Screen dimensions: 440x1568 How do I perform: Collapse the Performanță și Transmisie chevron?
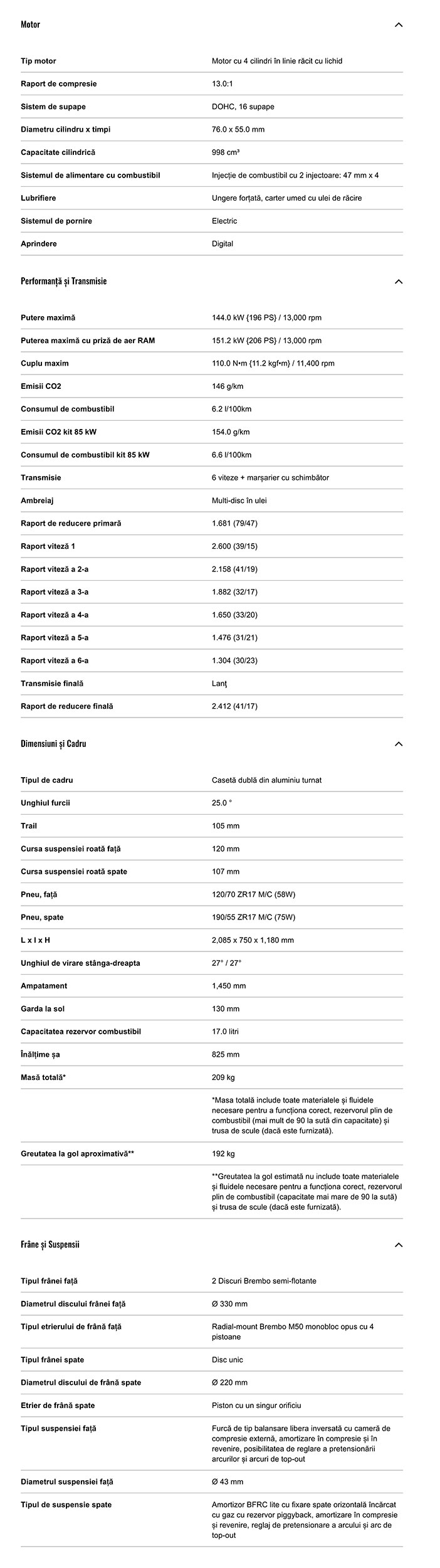pos(398,282)
